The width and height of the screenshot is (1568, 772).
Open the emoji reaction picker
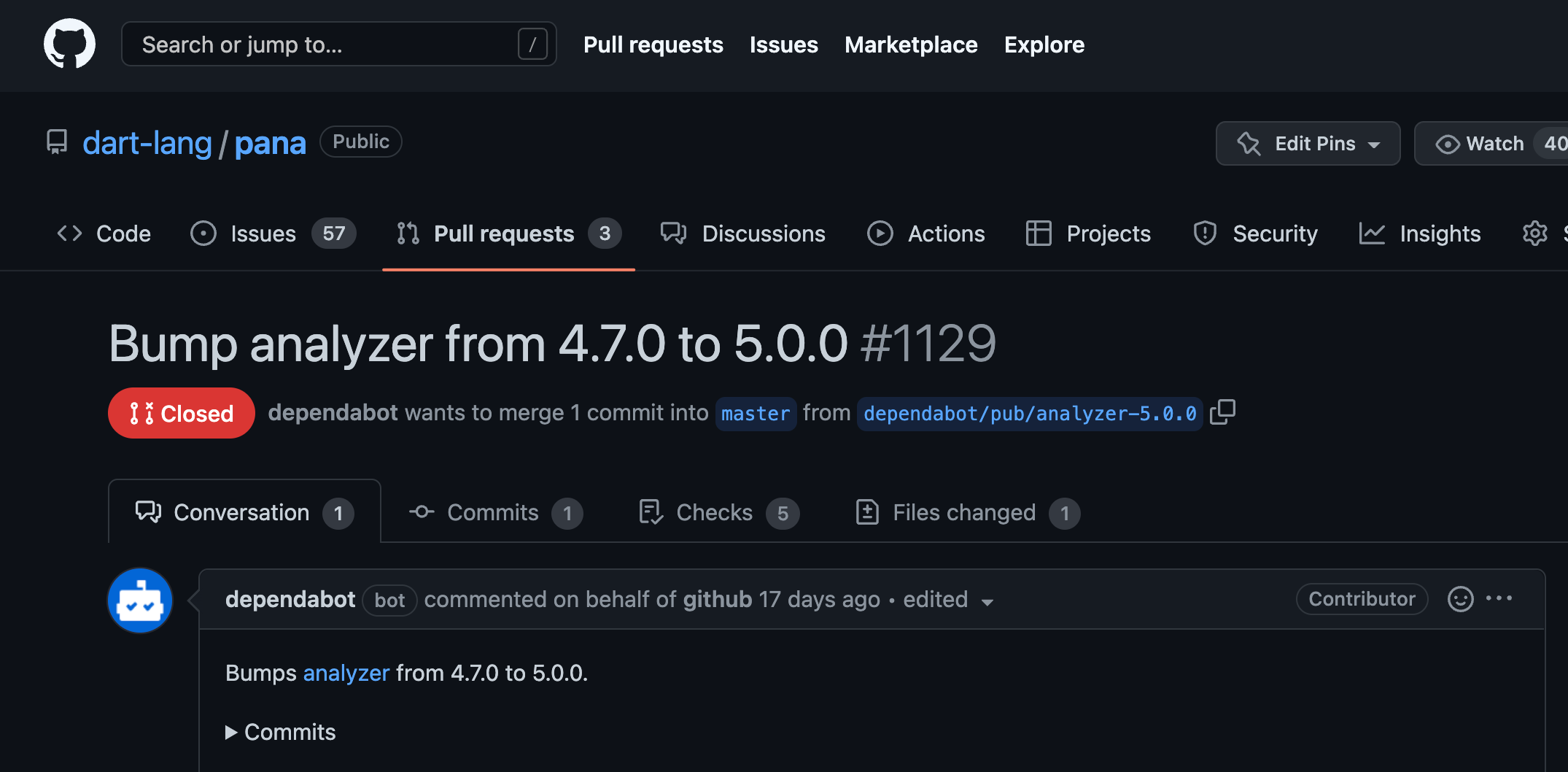[1461, 598]
